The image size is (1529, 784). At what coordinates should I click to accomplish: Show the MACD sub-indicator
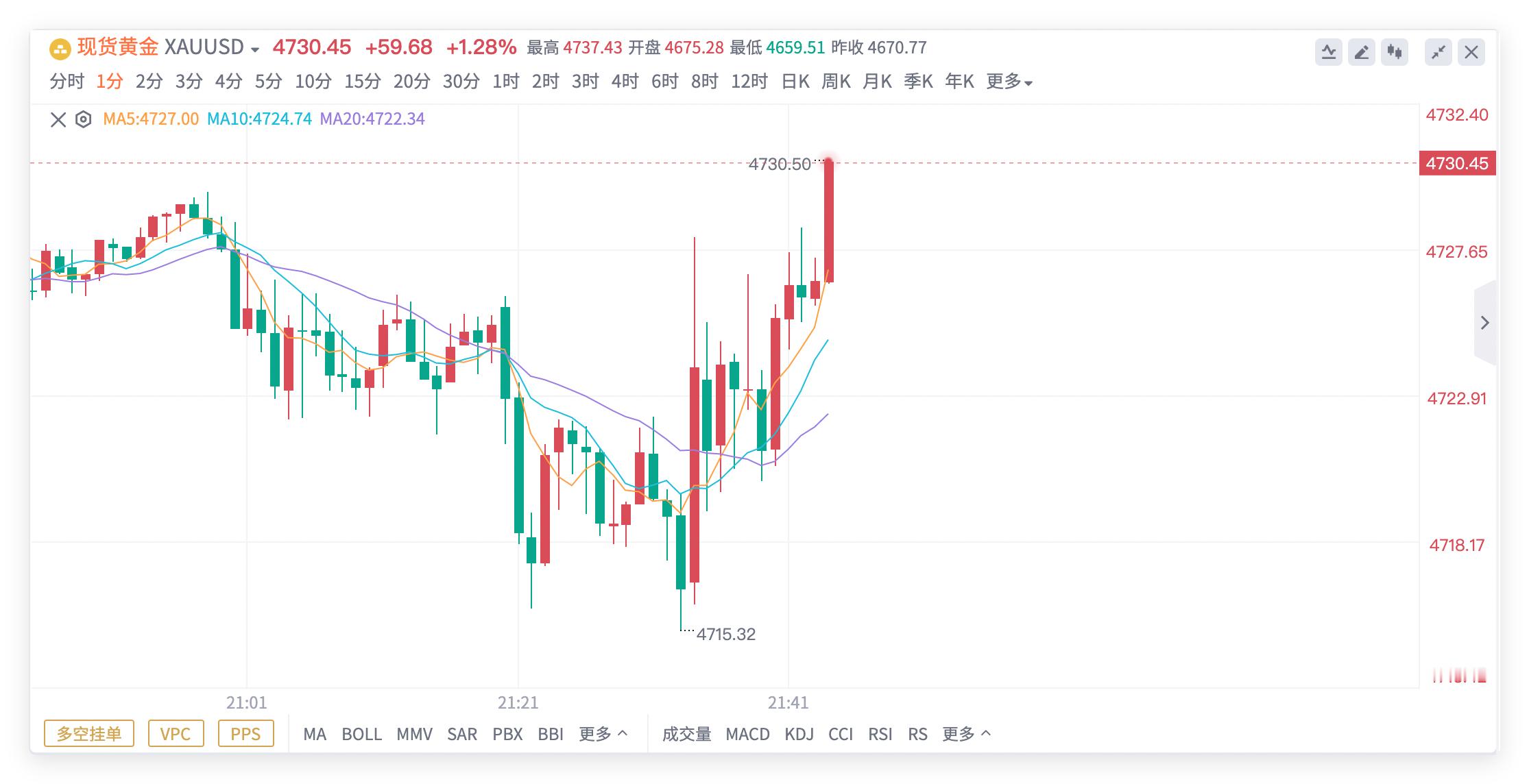[749, 733]
